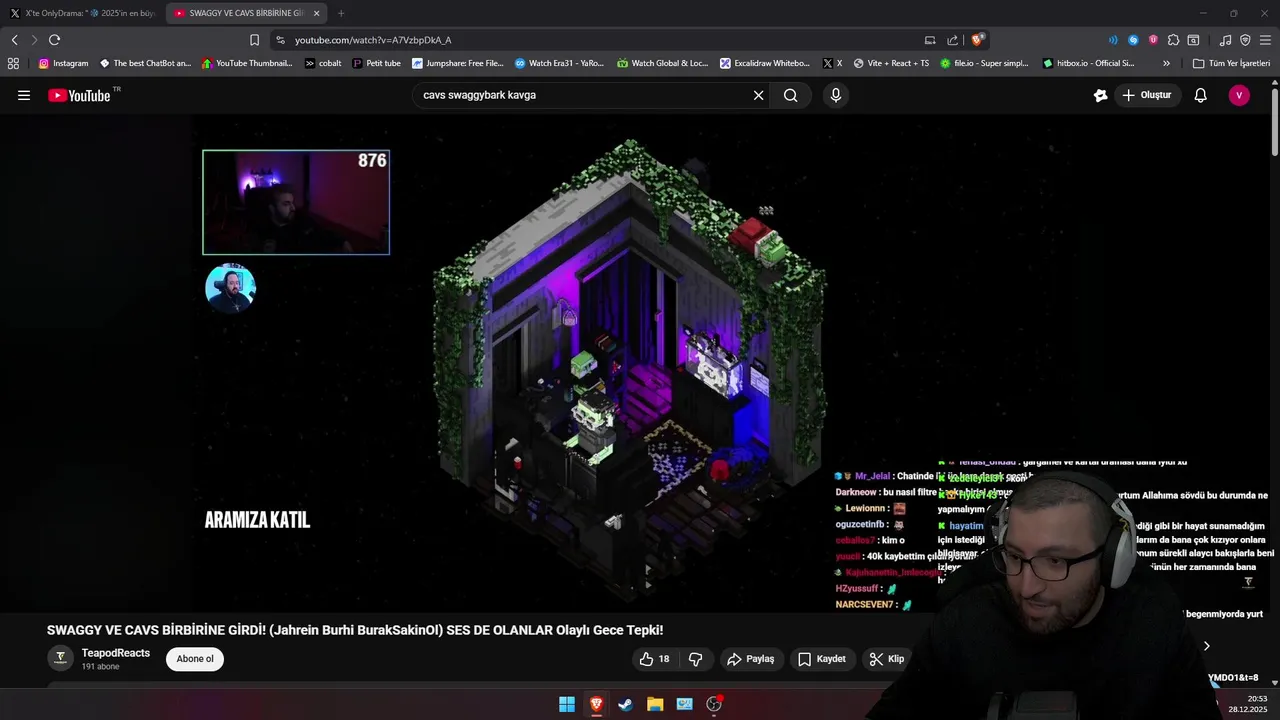Create a clip using Klip button
This screenshot has height=720, width=1280.
[887, 659]
